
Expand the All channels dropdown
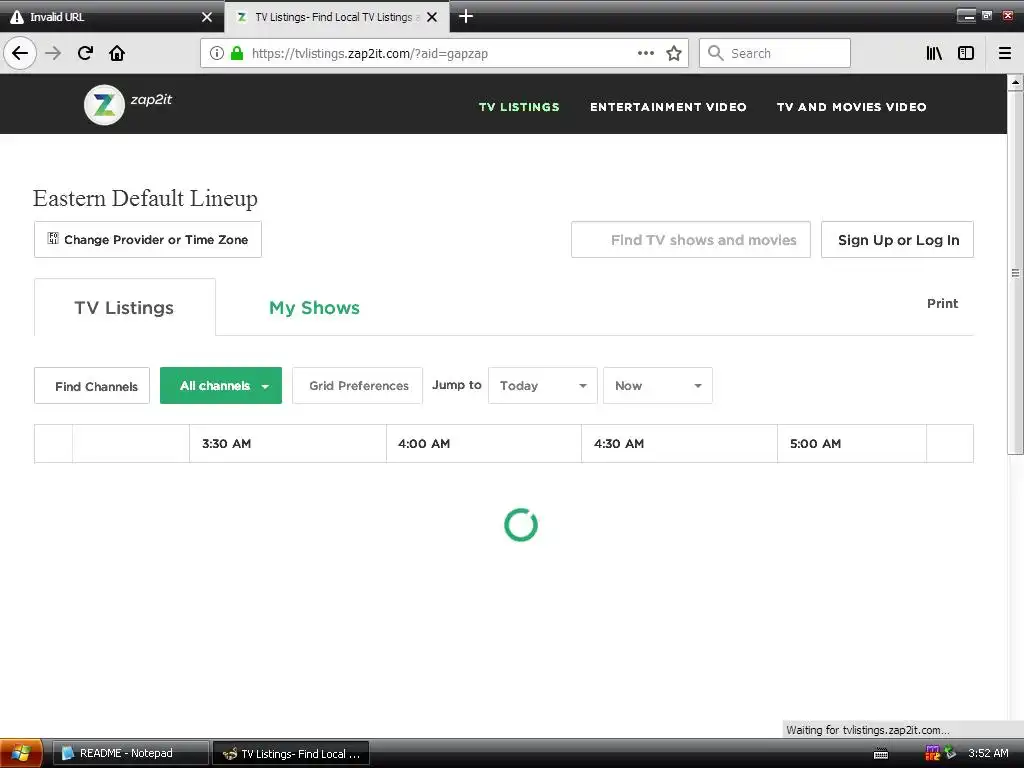point(221,386)
